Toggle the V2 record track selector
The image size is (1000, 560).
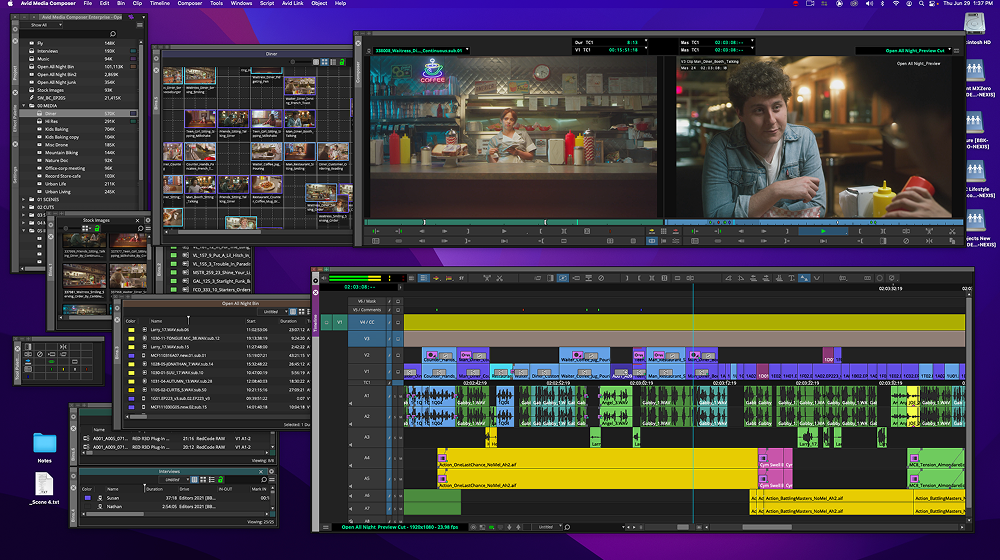click(x=367, y=355)
